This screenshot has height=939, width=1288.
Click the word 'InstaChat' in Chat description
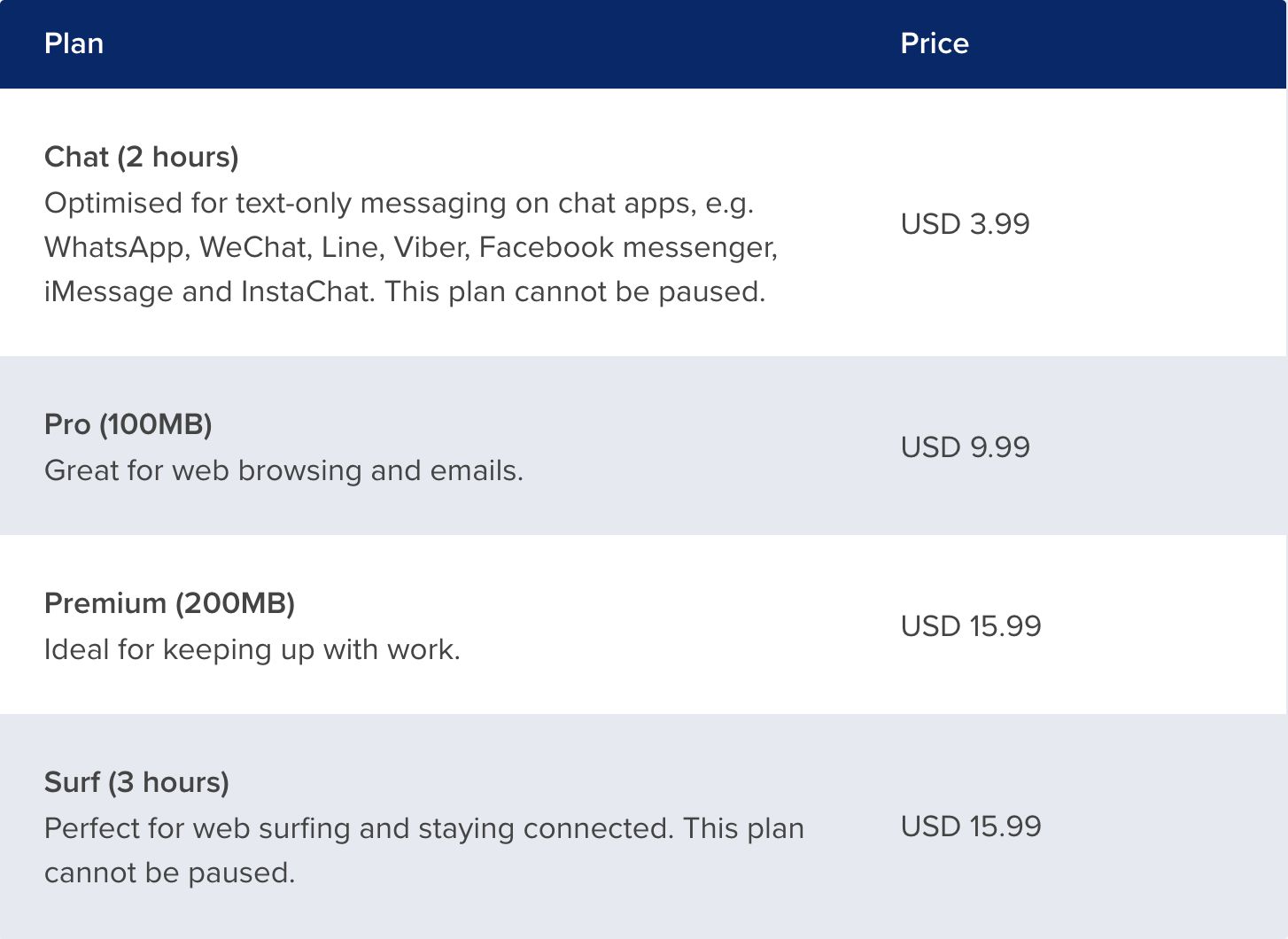click(x=304, y=291)
